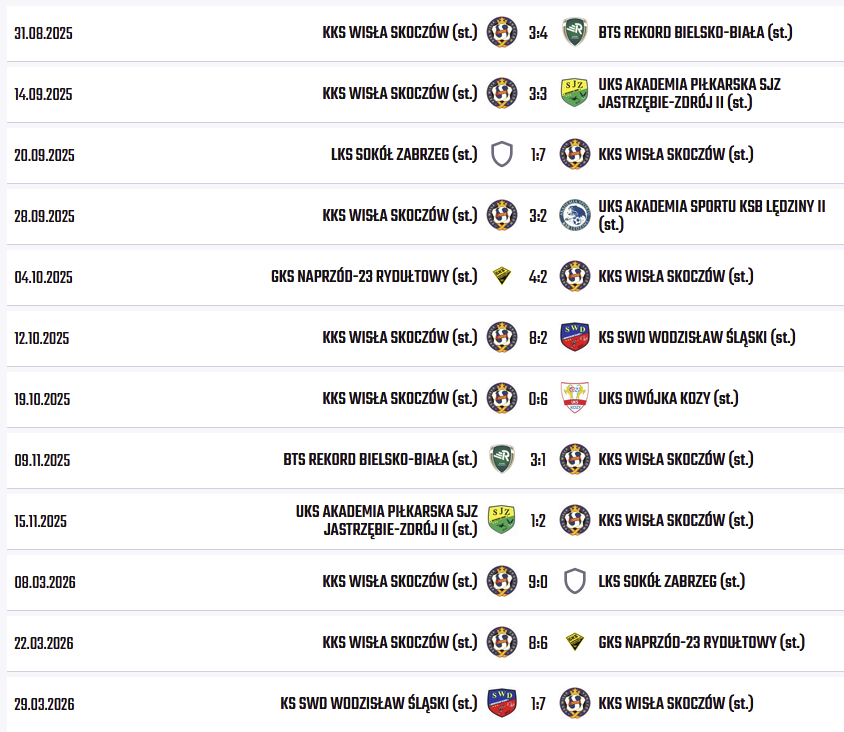Viewport: 844px width, 732px height.
Task: Select SWD Wodzisław crest in the 29.03.2026 match
Action: pyautogui.click(x=502, y=703)
